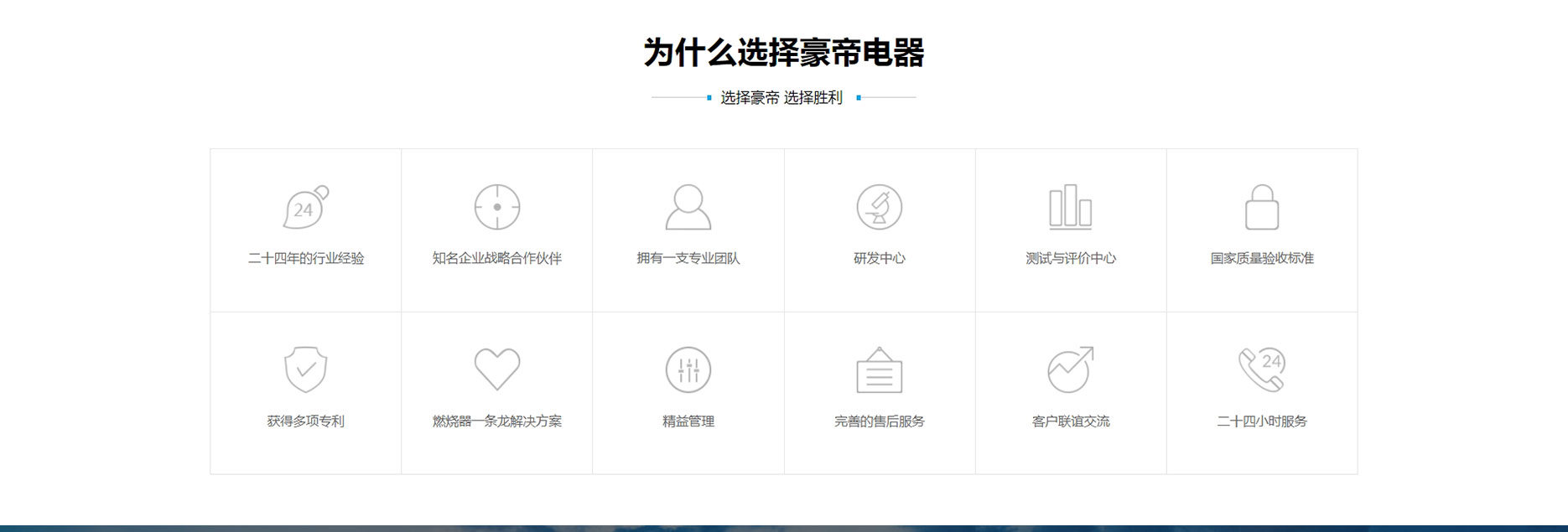Image resolution: width=1568 pixels, height=532 pixels.
Task: Click the after-sales service document icon
Action: coord(879,370)
